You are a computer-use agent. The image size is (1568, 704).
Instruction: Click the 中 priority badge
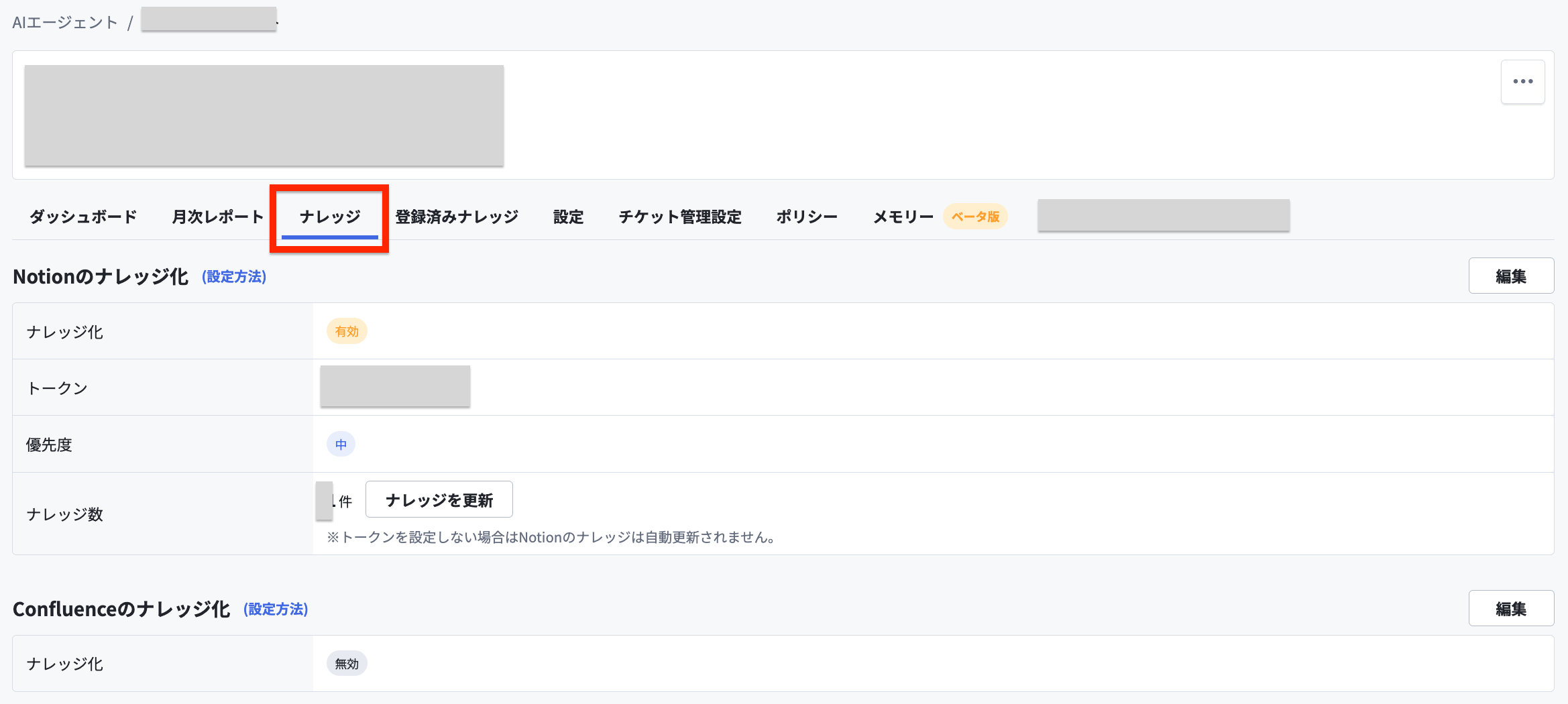coord(341,444)
